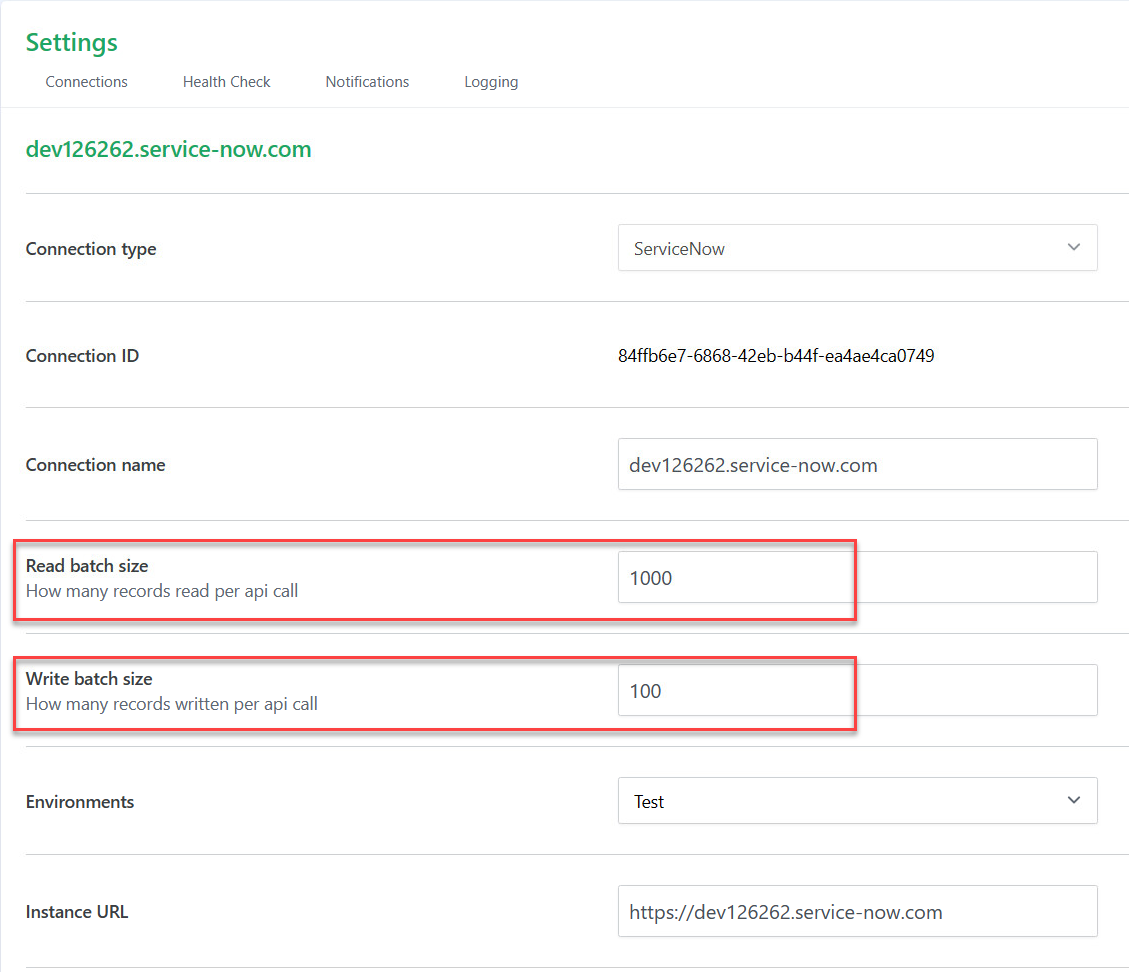This screenshot has height=972, width=1129.
Task: Click the Environments label
Action: point(80,802)
